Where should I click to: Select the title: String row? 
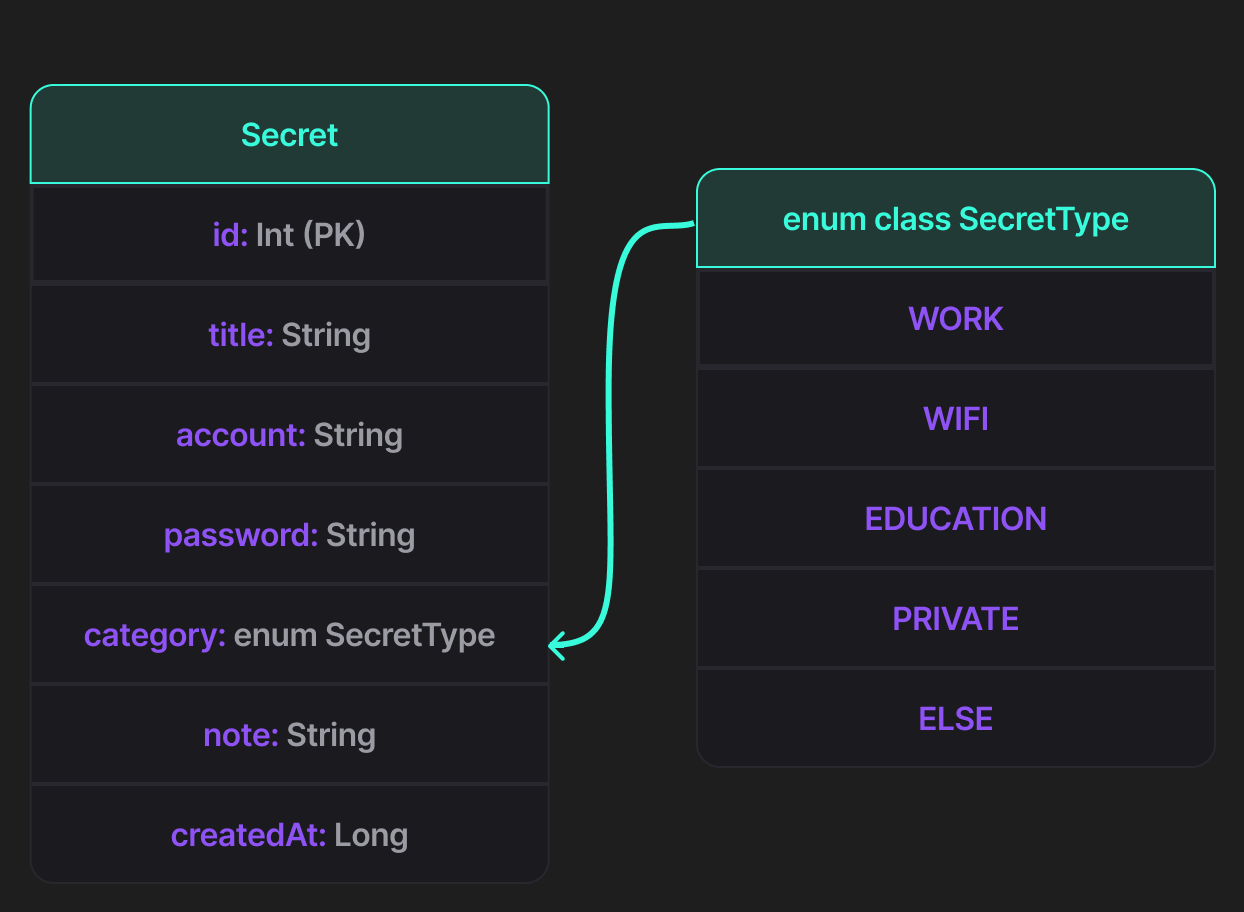pos(289,335)
